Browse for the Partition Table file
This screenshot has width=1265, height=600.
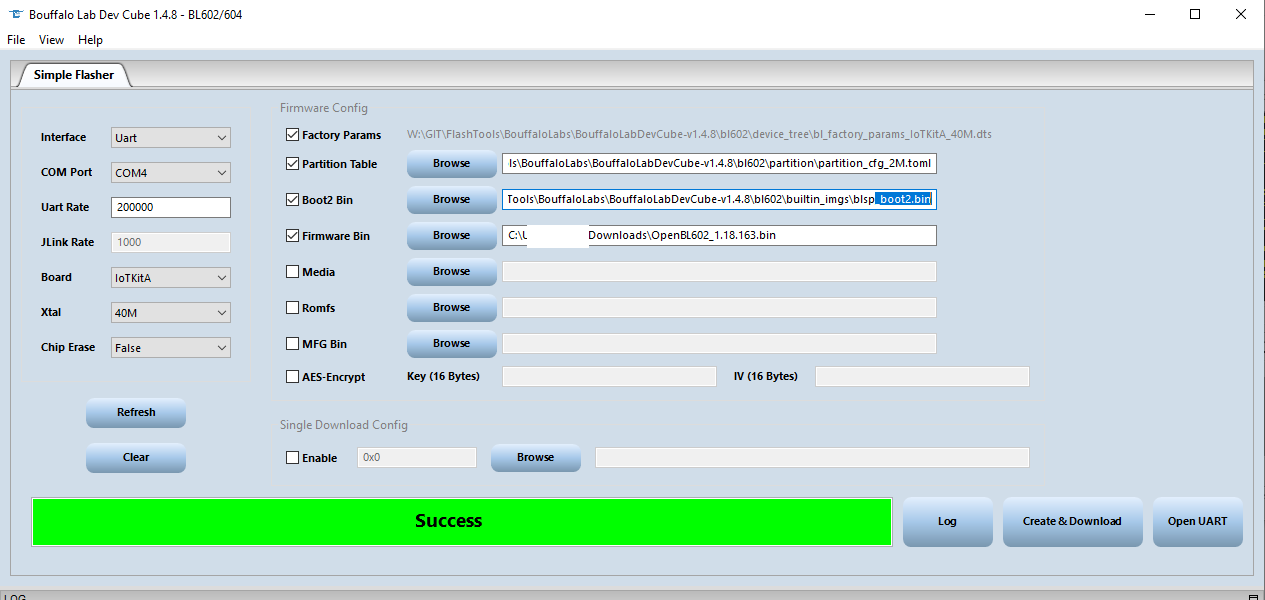point(451,164)
